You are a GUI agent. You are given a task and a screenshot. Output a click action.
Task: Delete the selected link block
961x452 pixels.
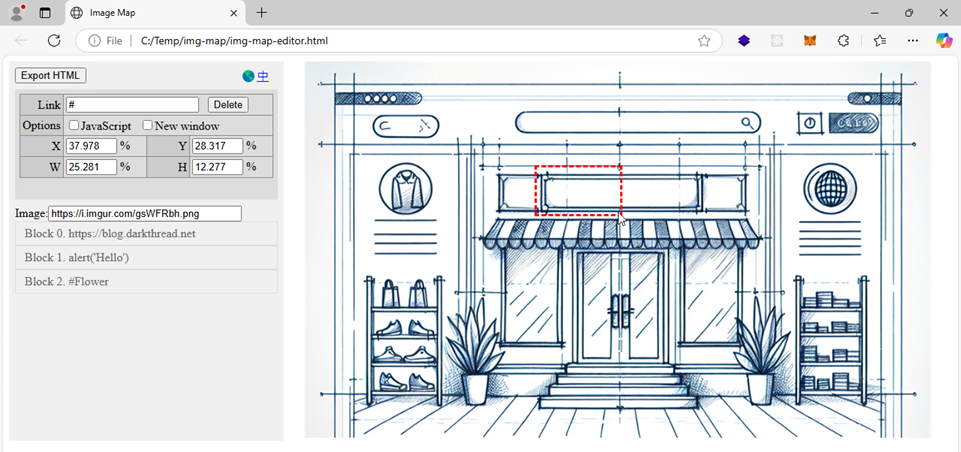[228, 105]
